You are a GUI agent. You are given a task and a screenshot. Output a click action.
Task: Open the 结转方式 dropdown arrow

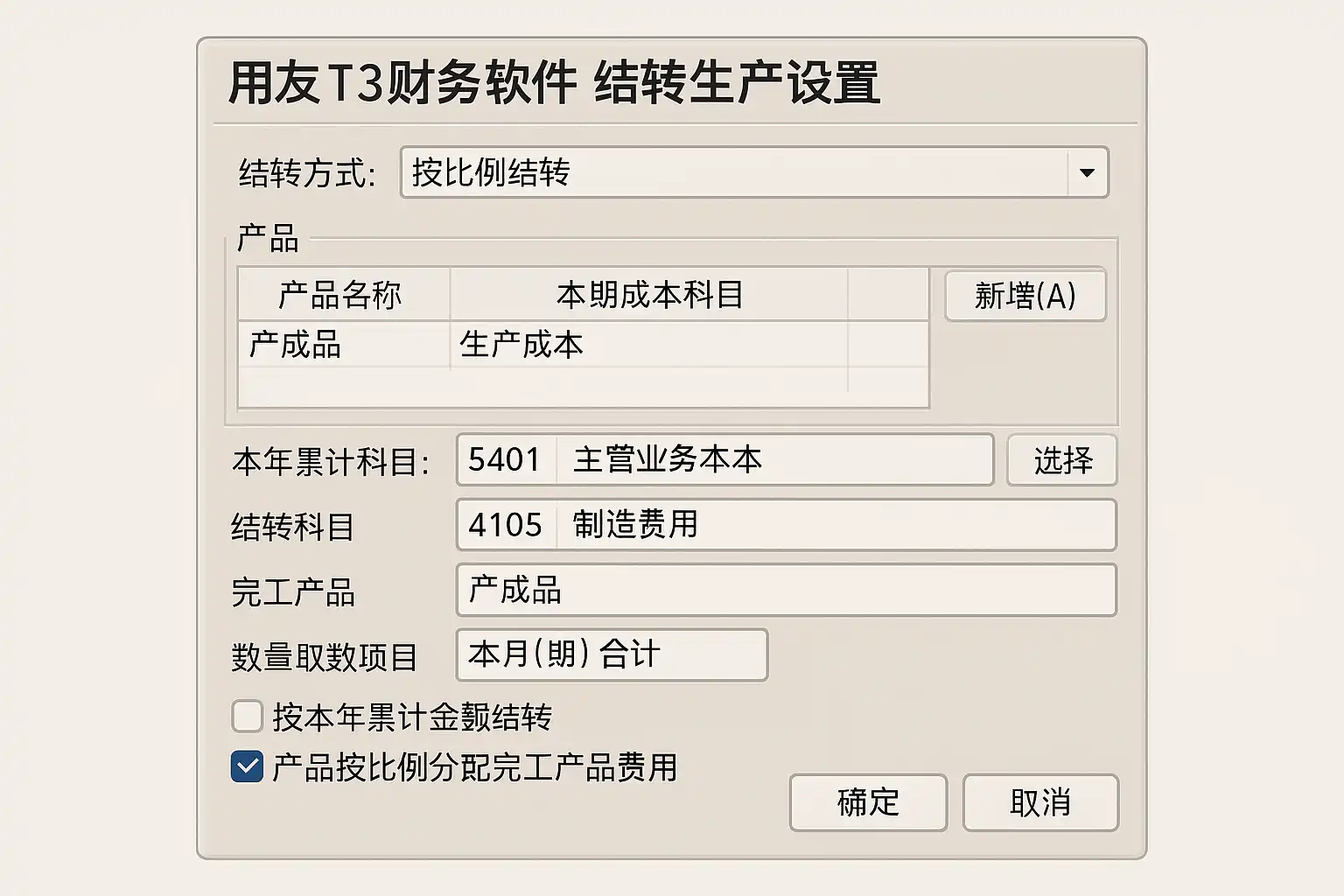pyautogui.click(x=1087, y=172)
